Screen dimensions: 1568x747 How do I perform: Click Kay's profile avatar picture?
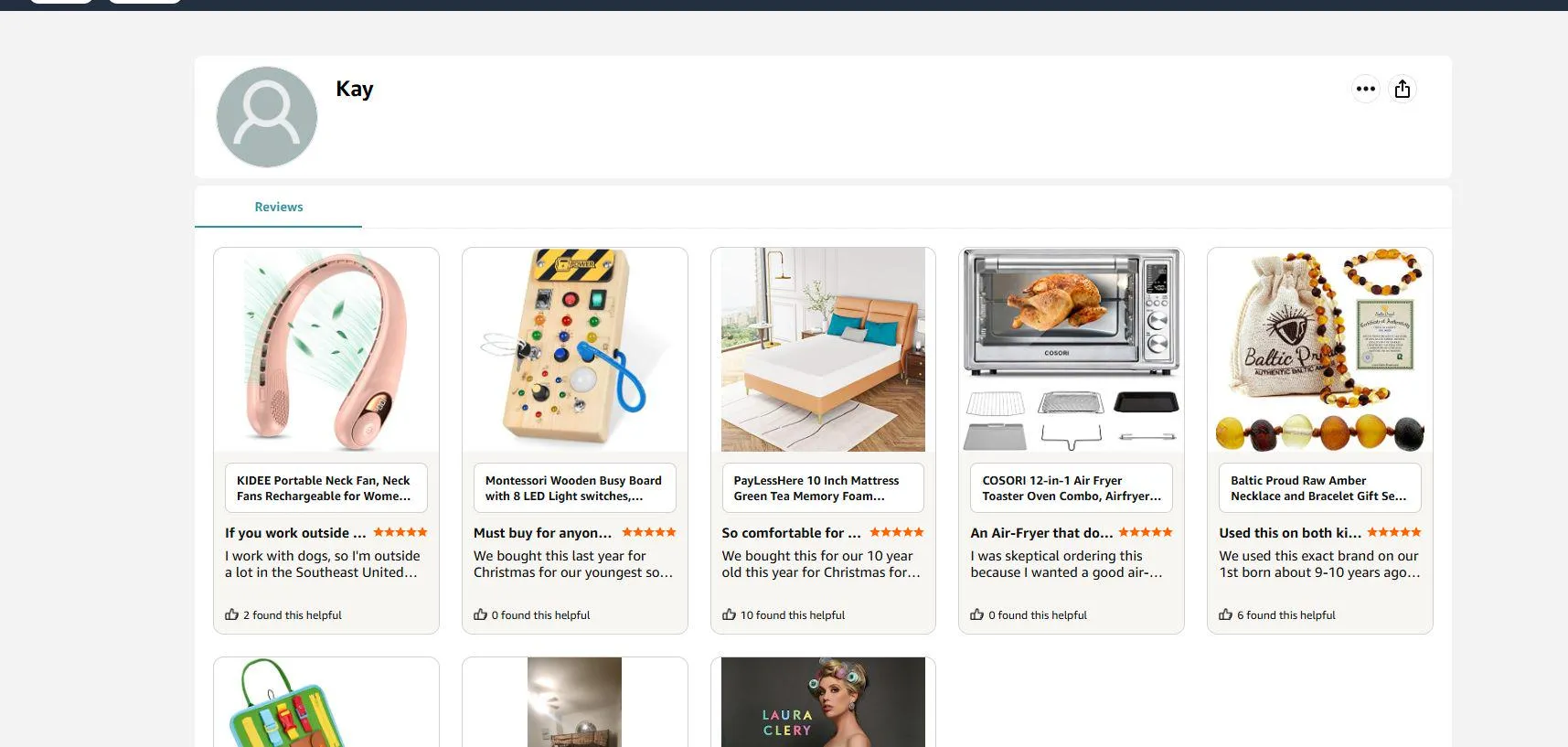tap(267, 117)
